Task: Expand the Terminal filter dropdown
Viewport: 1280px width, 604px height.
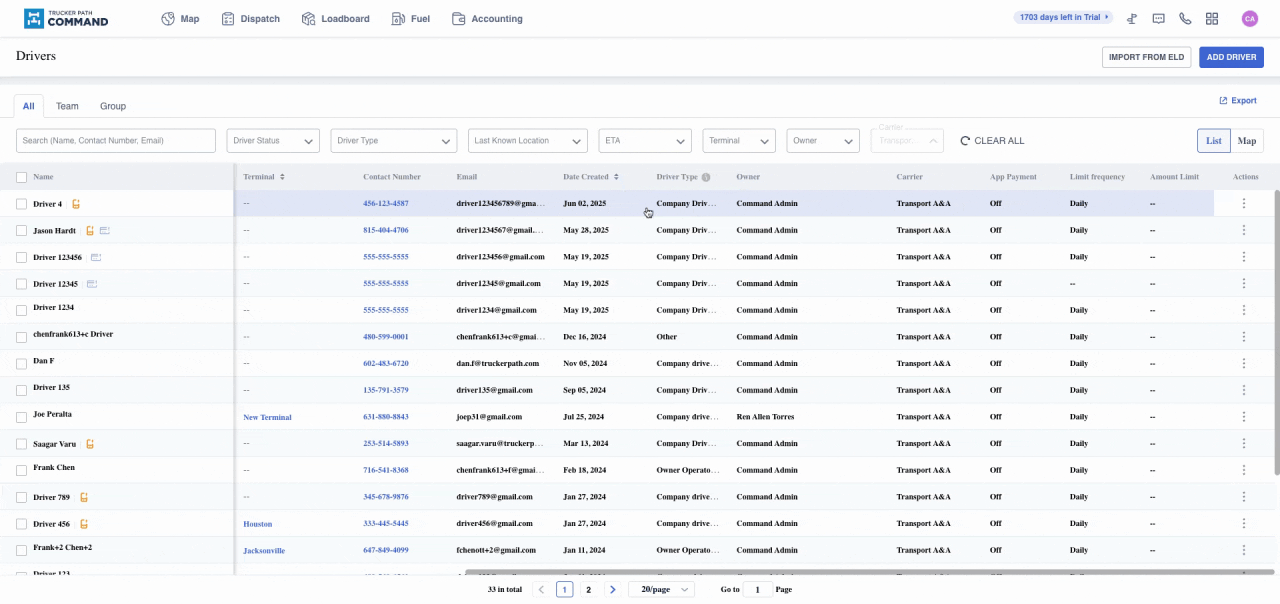Action: point(739,141)
